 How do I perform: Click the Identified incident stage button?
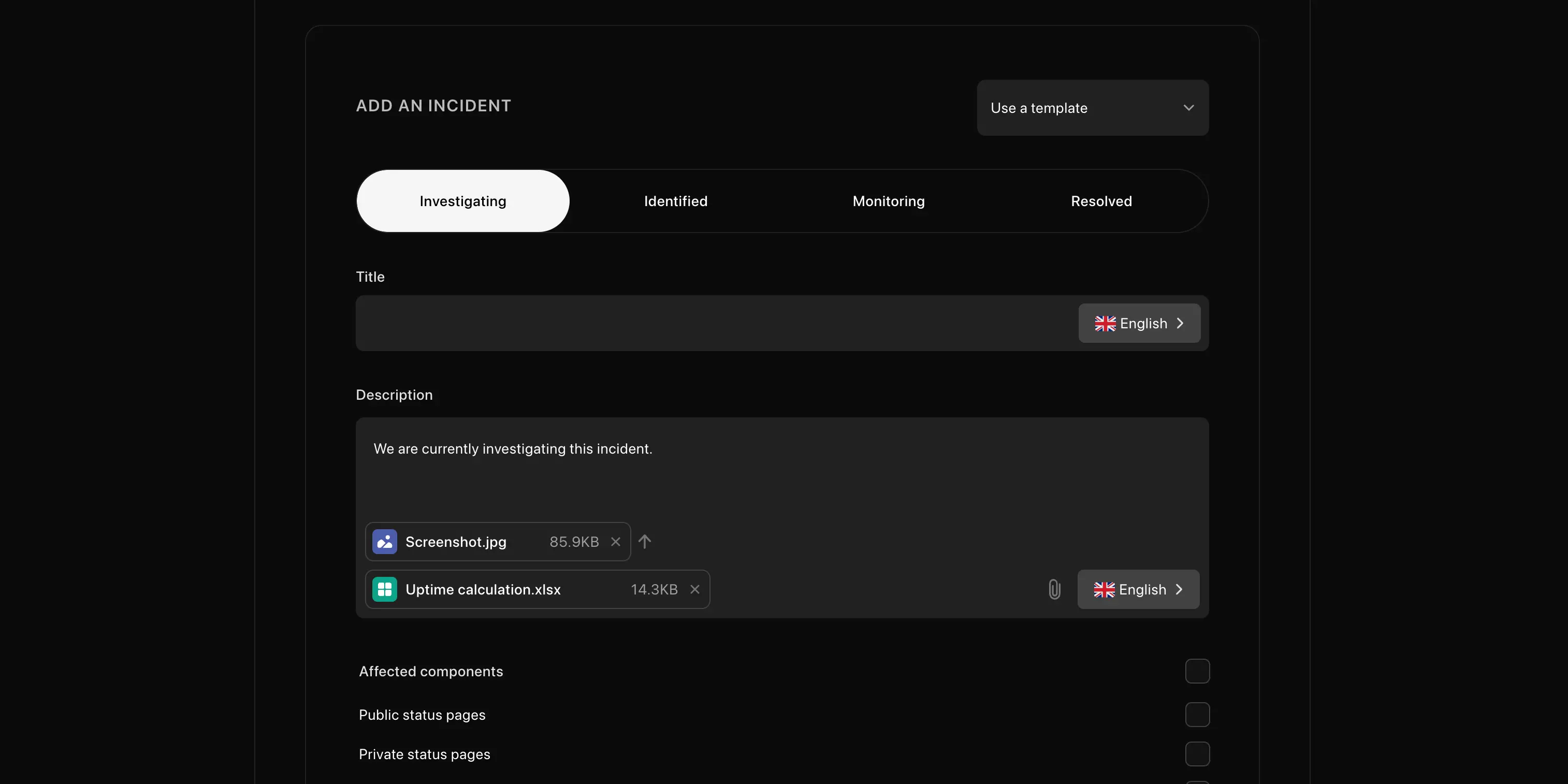click(676, 200)
